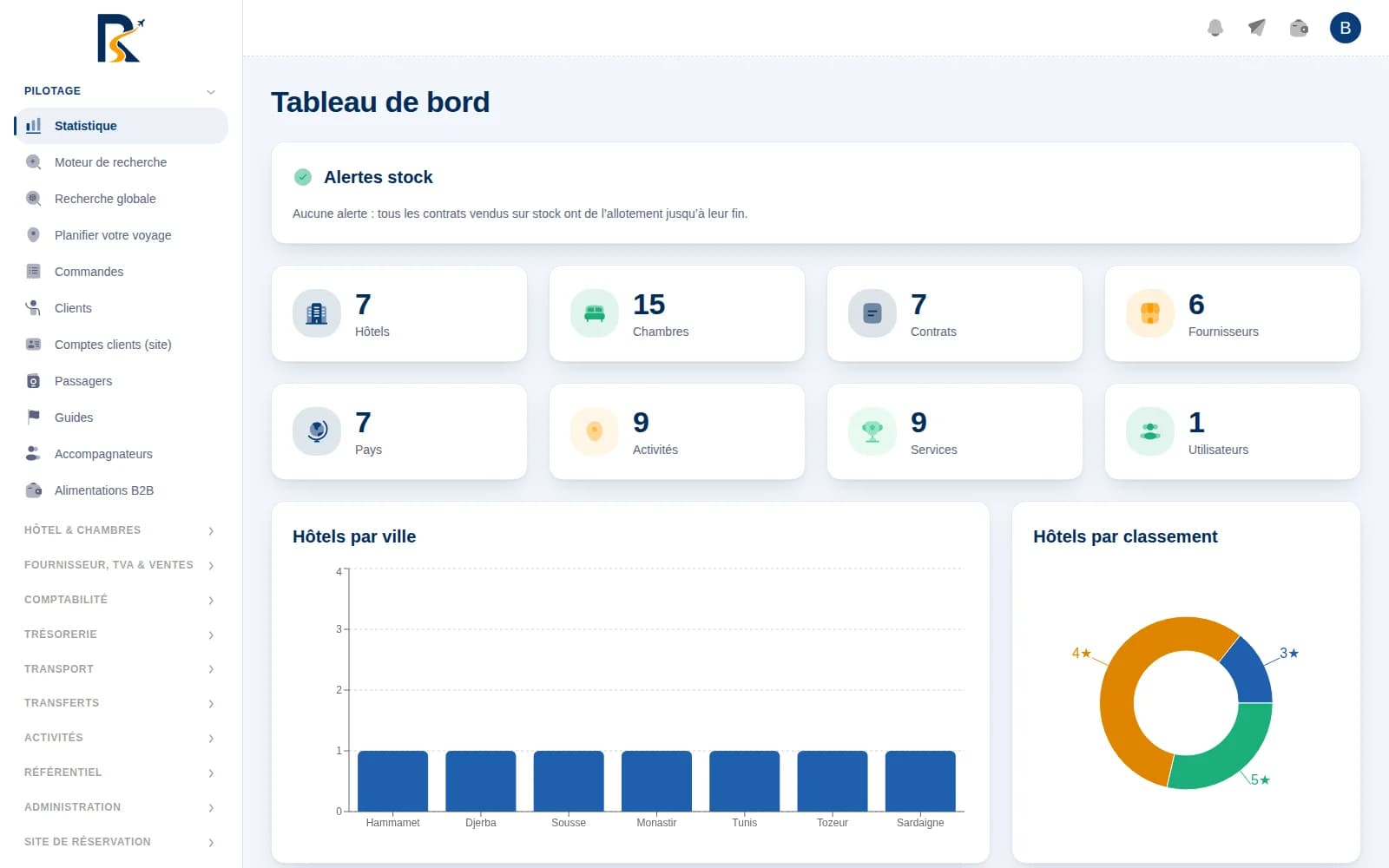Viewport: 1389px width, 868px height.
Task: Go to Passagers page
Action: tap(121, 381)
